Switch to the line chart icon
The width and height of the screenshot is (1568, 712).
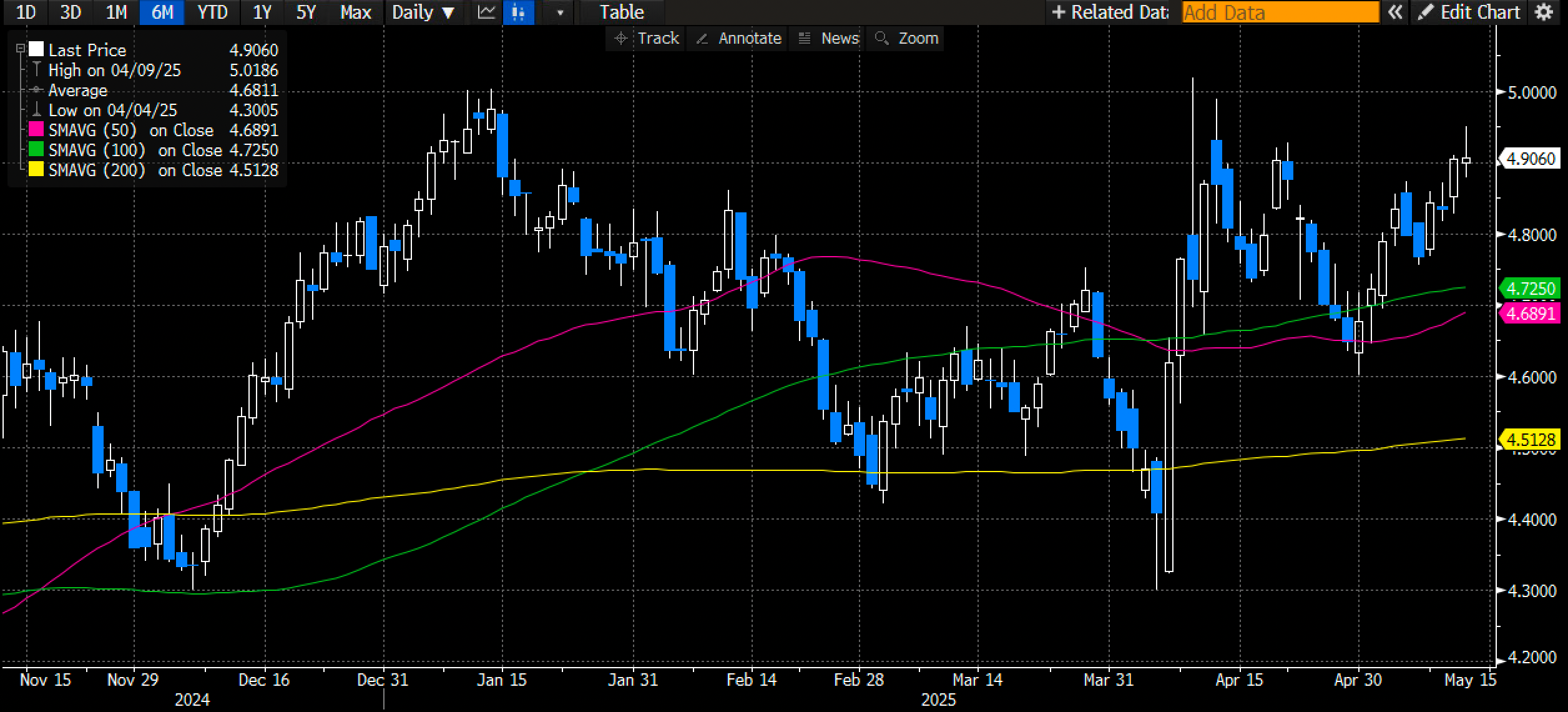point(487,12)
